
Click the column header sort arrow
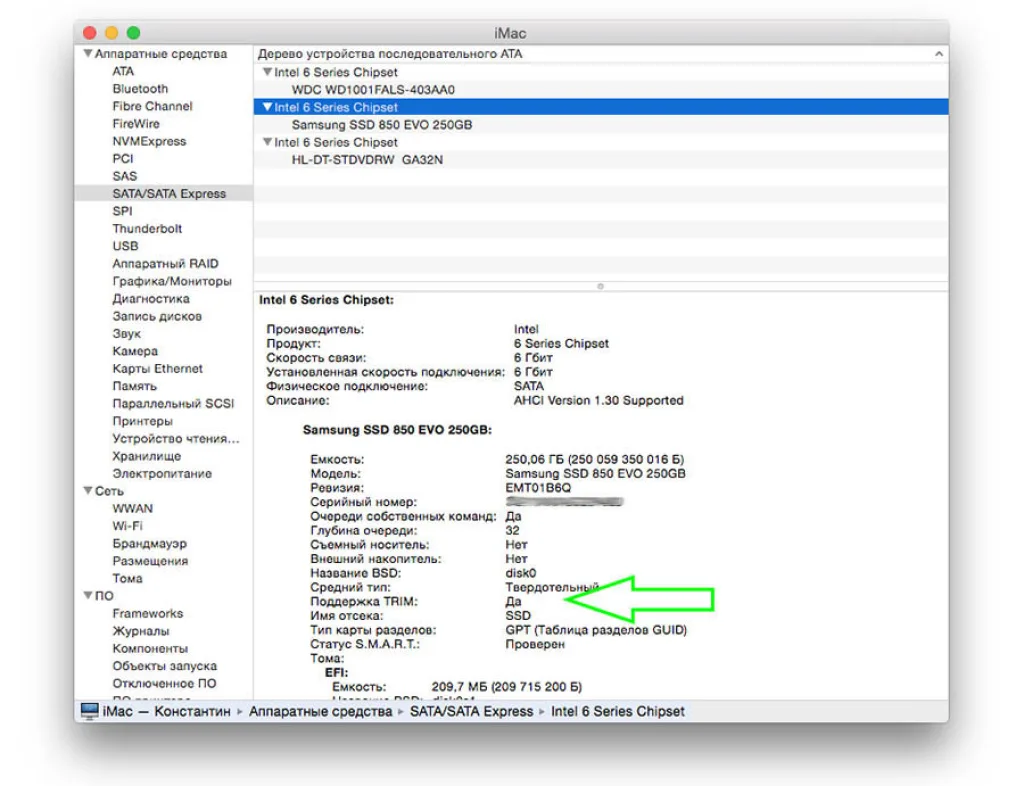point(938,54)
